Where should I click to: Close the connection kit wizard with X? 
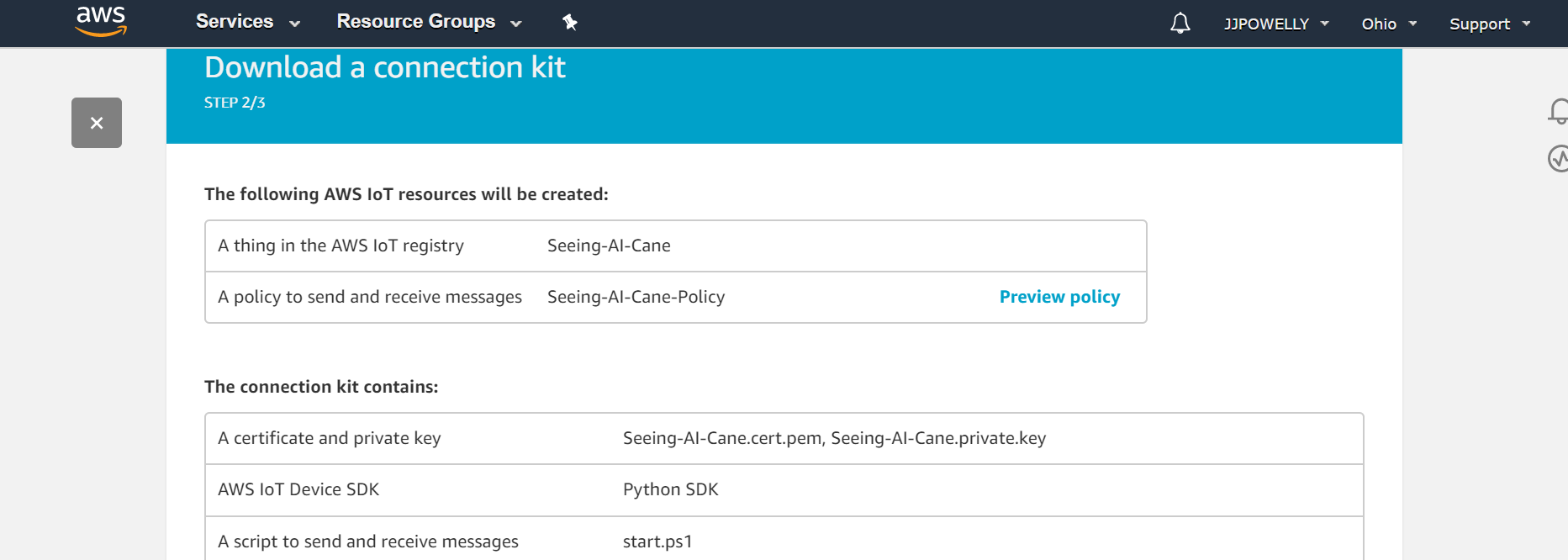click(x=97, y=123)
